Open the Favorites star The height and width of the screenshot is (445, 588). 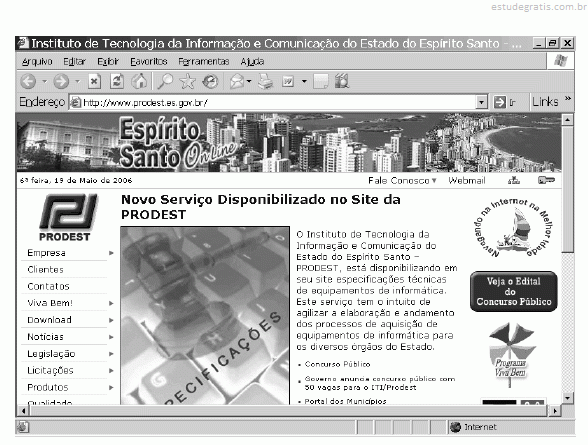point(187,81)
